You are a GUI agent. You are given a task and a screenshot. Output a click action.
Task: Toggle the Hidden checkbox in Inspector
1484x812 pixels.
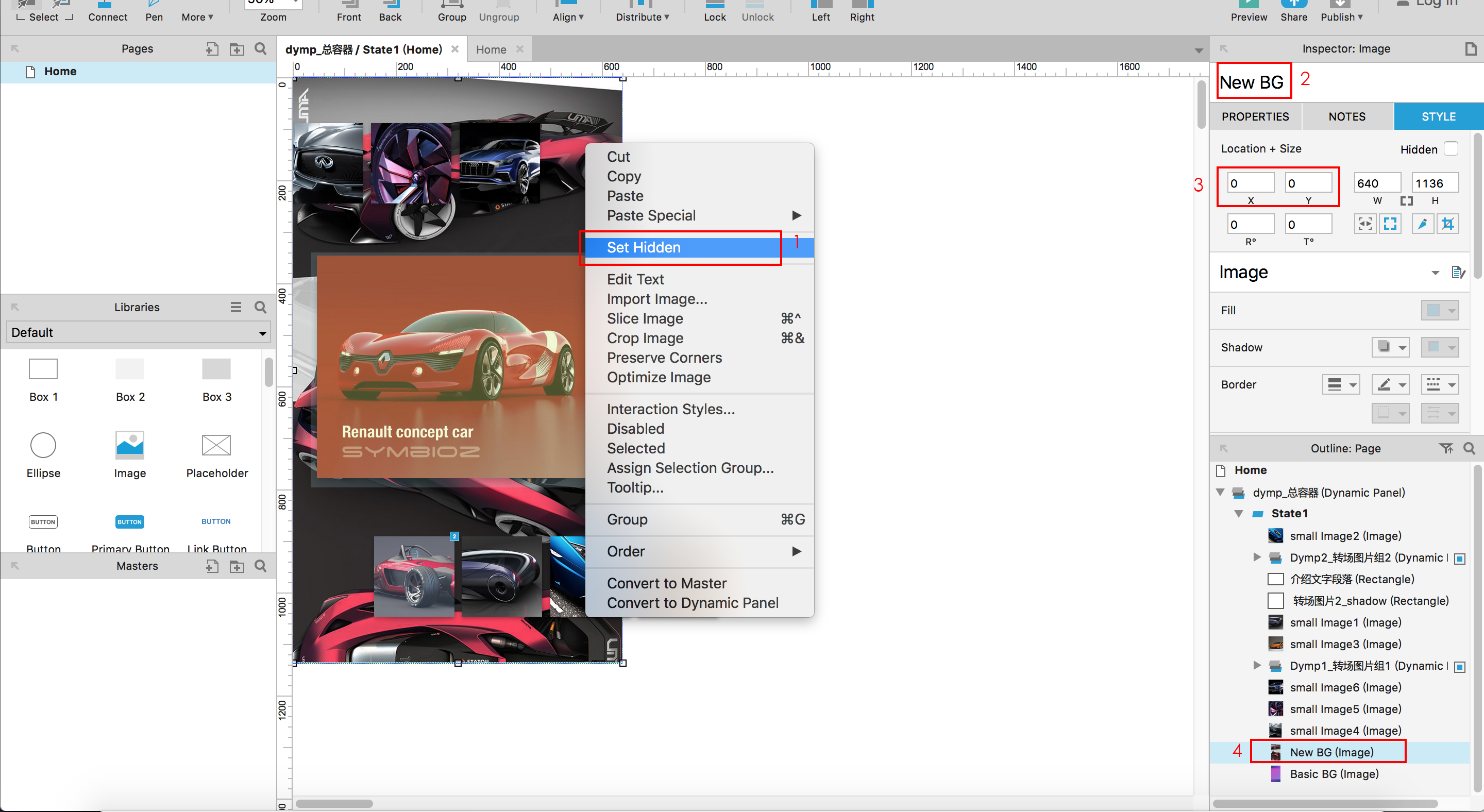[1451, 148]
